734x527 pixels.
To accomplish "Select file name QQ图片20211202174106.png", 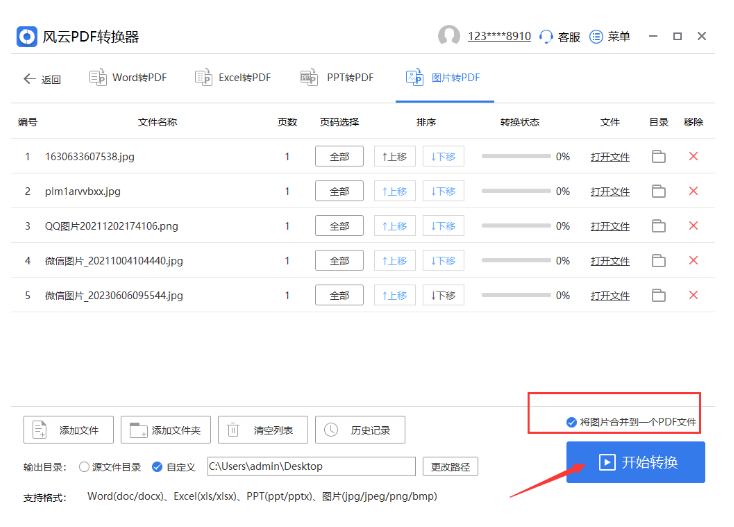I will point(111,226).
